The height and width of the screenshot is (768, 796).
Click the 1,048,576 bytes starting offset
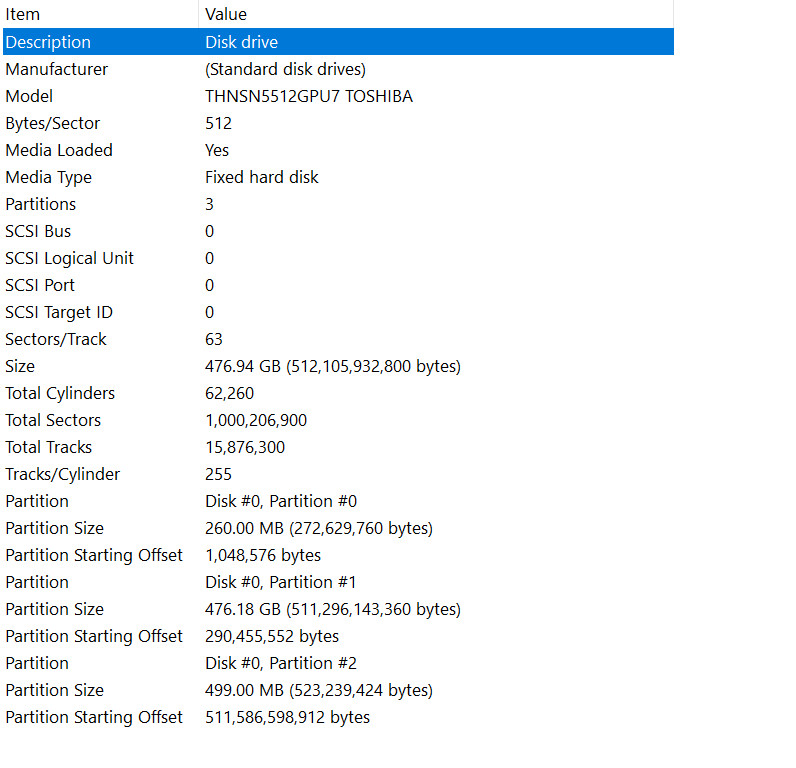263,555
